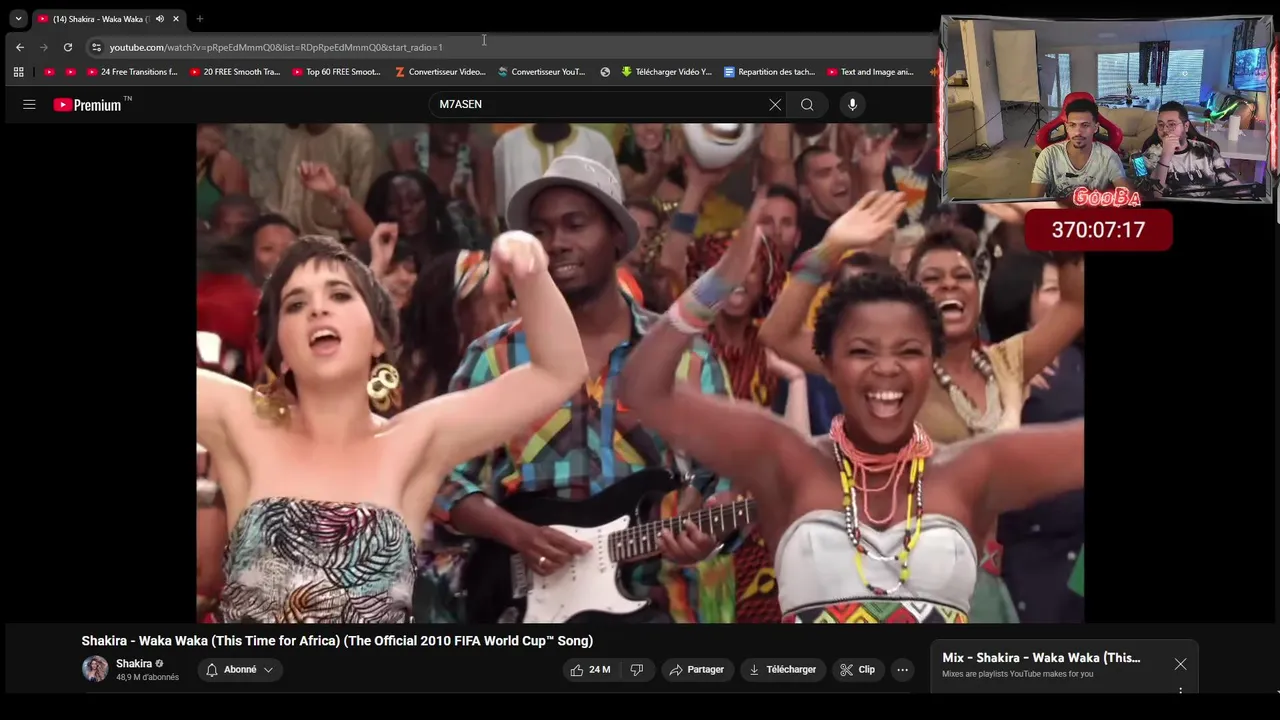Go forward in browser history
The width and height of the screenshot is (1280, 720).
(43, 47)
